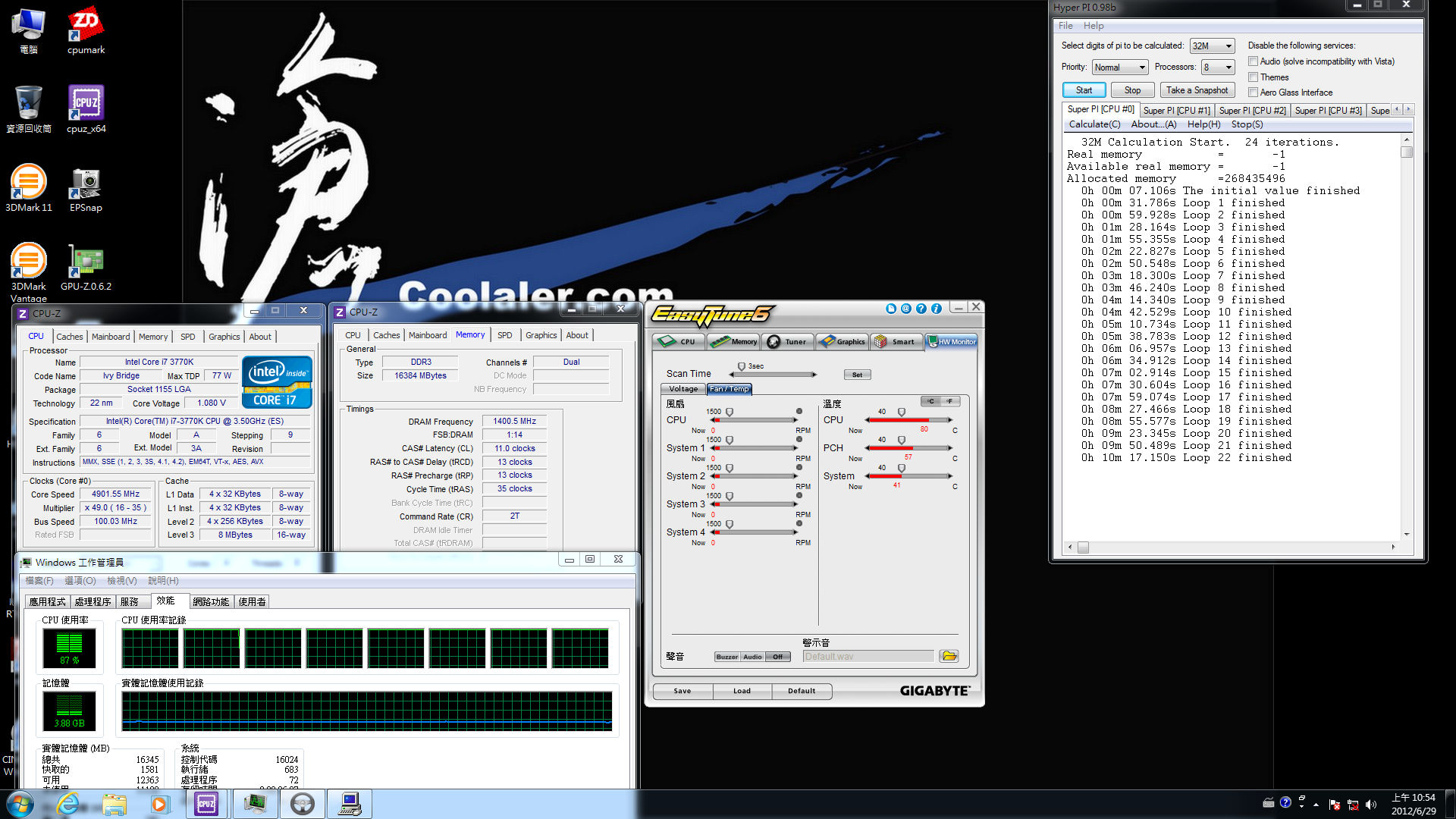
Task: Set alert sound to Buzzer
Action: click(726, 657)
